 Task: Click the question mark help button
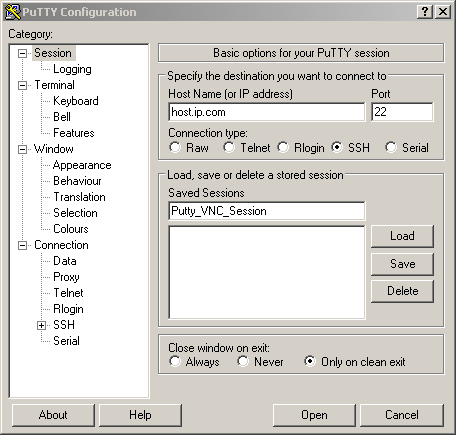tap(425, 12)
